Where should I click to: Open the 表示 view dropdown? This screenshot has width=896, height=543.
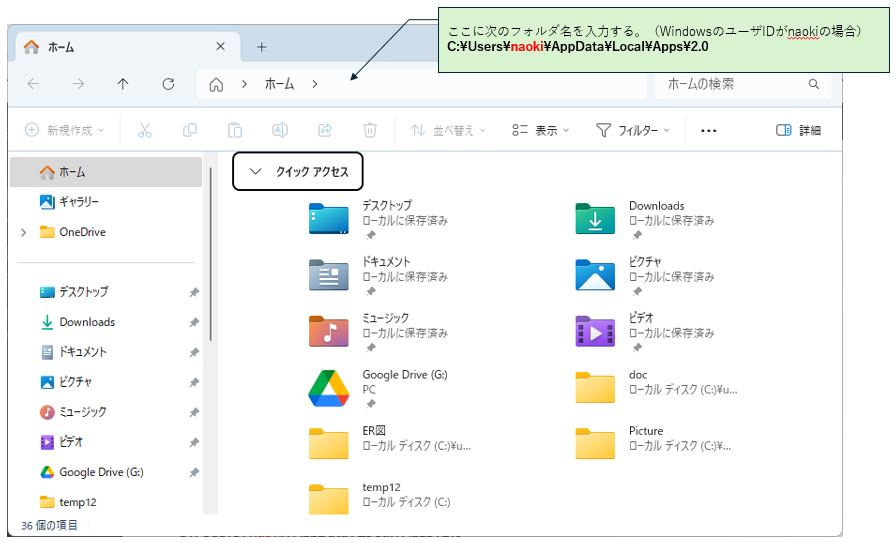point(540,130)
